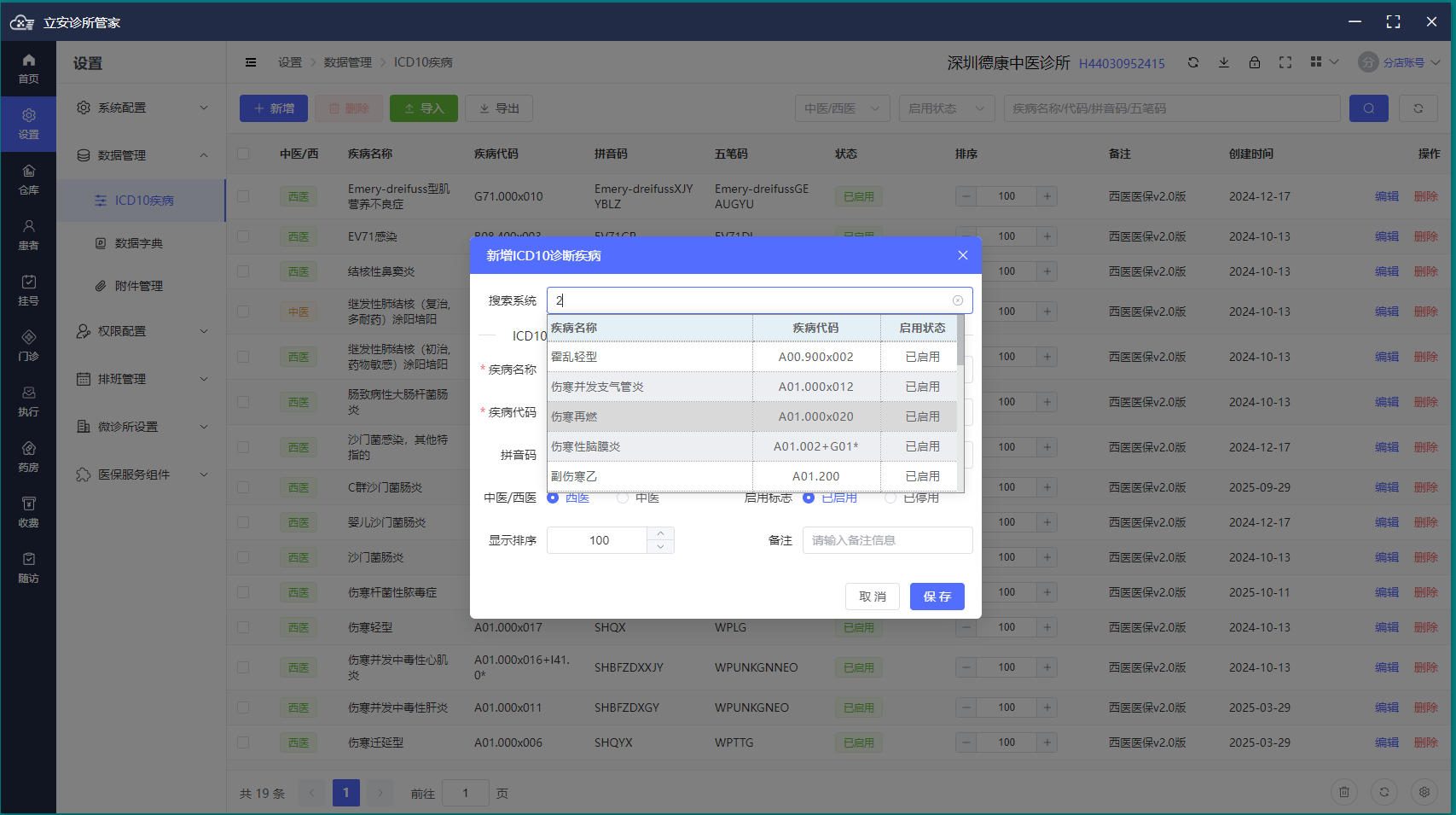1456x815 pixels.
Task: Open the 附件管理 menu item
Action: tap(142, 286)
